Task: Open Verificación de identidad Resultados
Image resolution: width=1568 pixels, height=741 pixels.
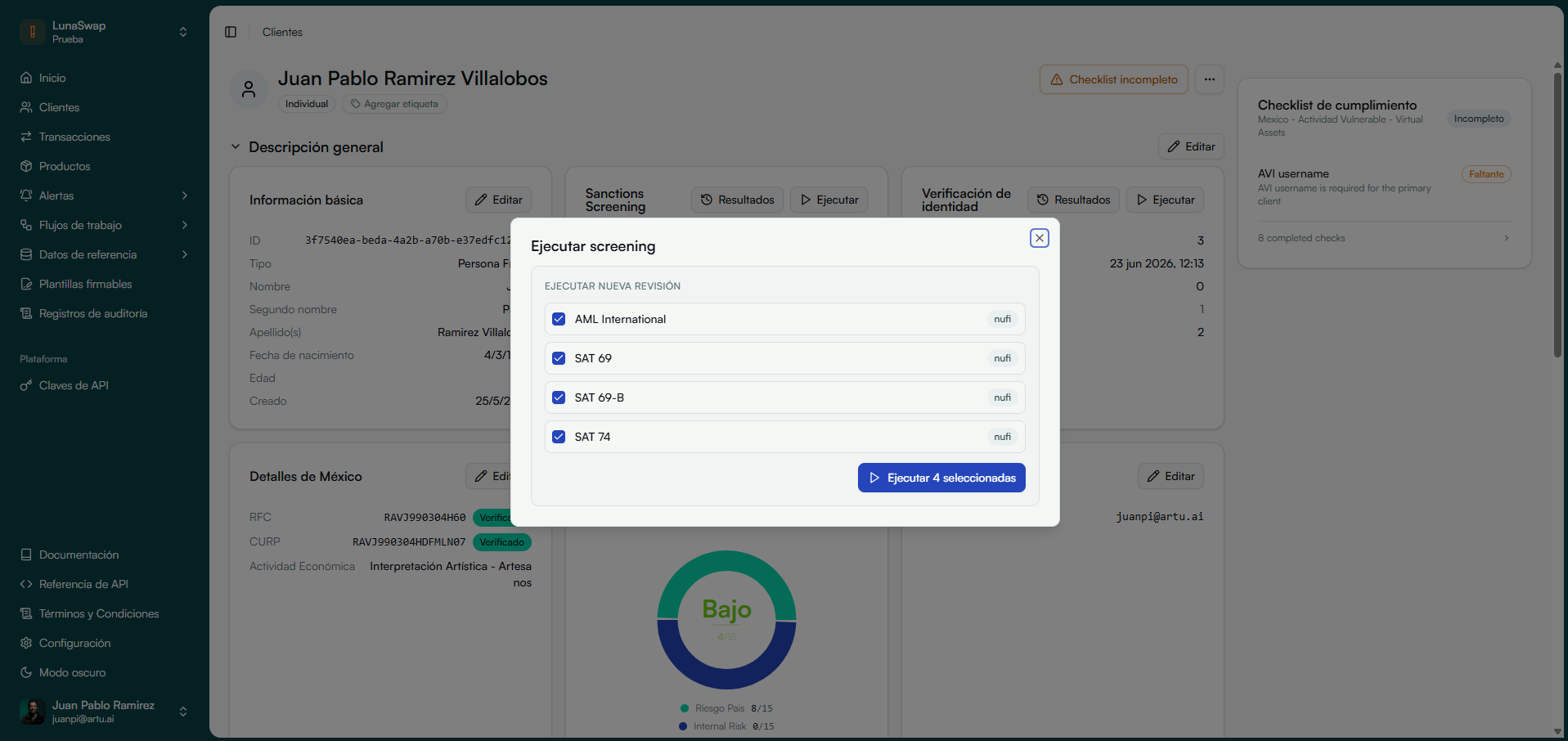Action: (1074, 200)
